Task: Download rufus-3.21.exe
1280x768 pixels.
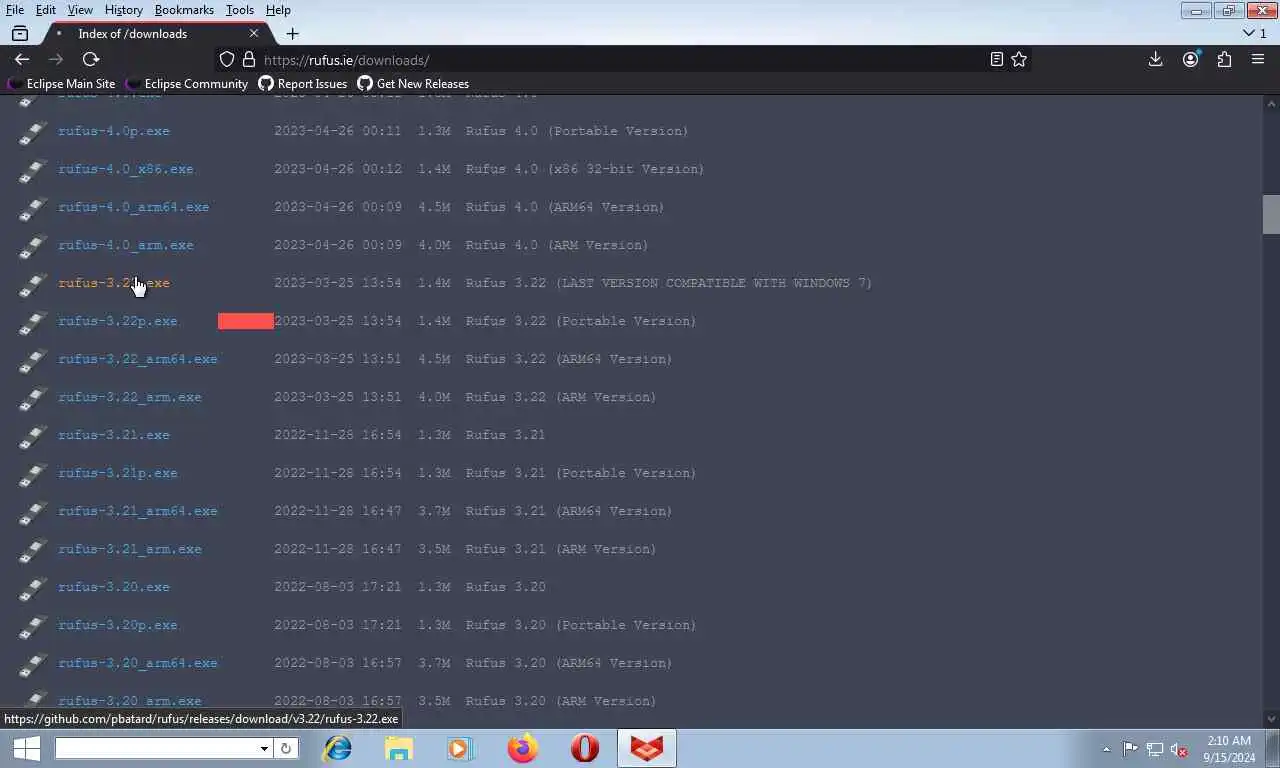Action: [x=114, y=435]
